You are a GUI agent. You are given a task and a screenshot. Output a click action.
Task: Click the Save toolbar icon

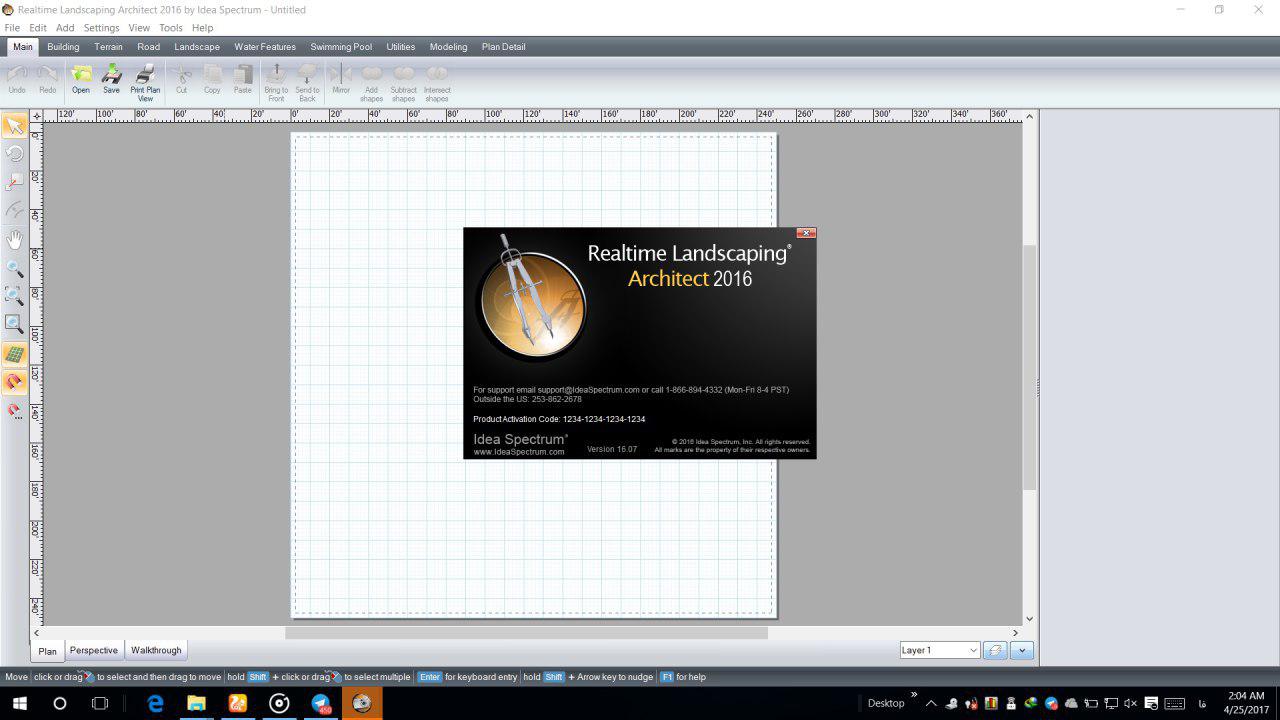pyautogui.click(x=111, y=78)
